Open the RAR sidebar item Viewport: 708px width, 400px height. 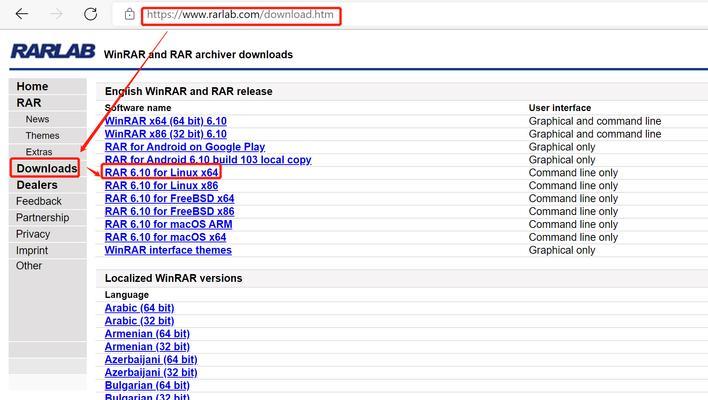[x=29, y=103]
